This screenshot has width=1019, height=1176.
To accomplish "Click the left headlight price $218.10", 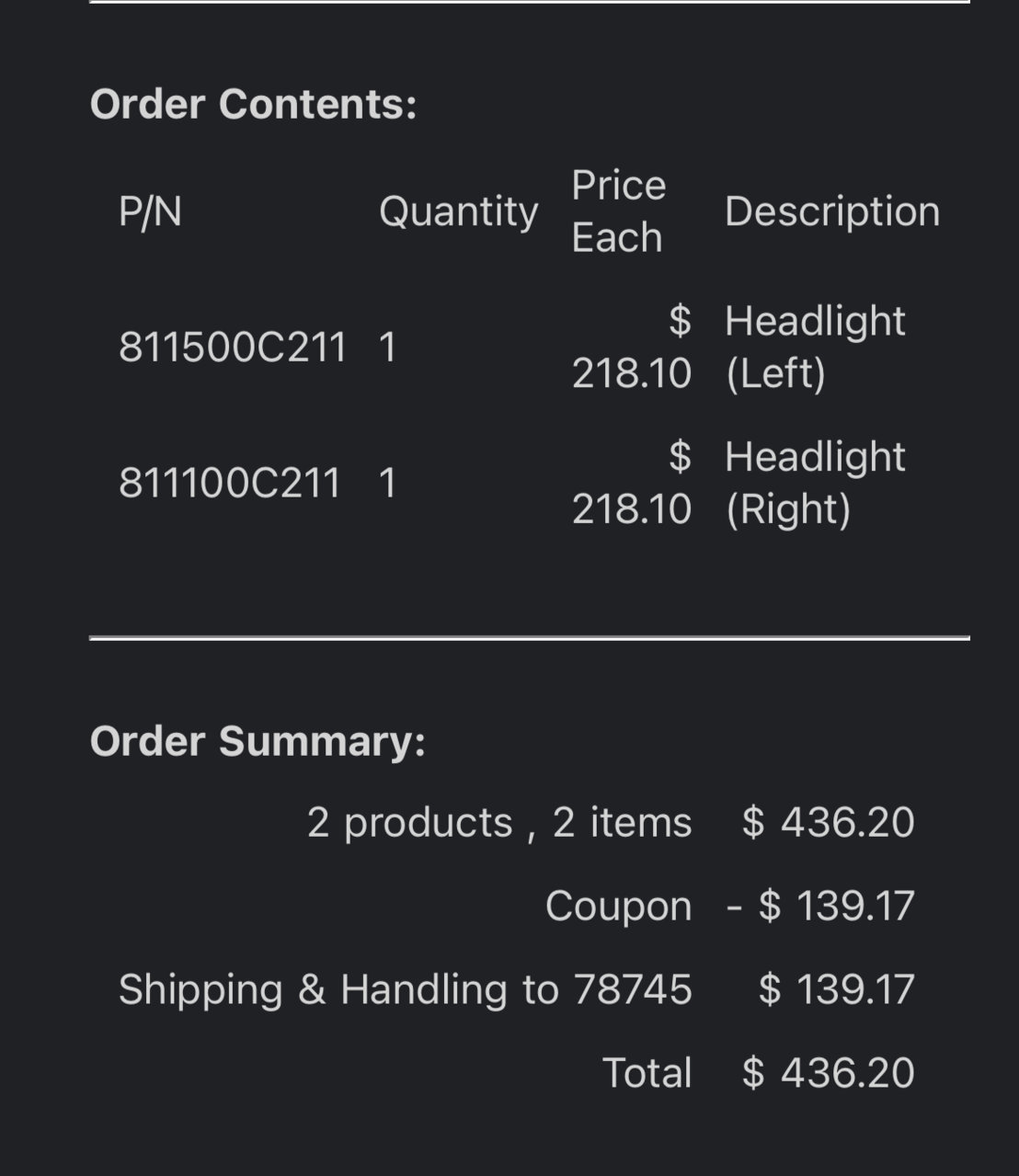I will [x=632, y=348].
